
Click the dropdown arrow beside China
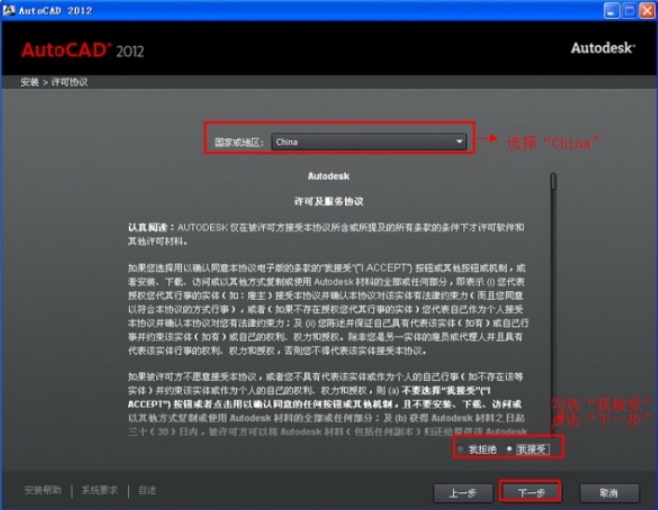click(x=459, y=142)
